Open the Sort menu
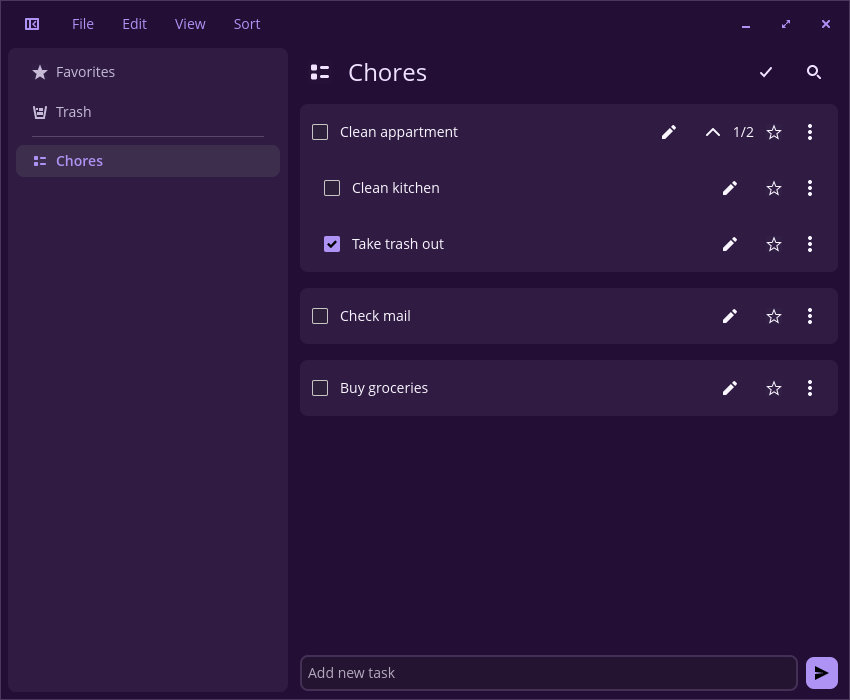 247,24
